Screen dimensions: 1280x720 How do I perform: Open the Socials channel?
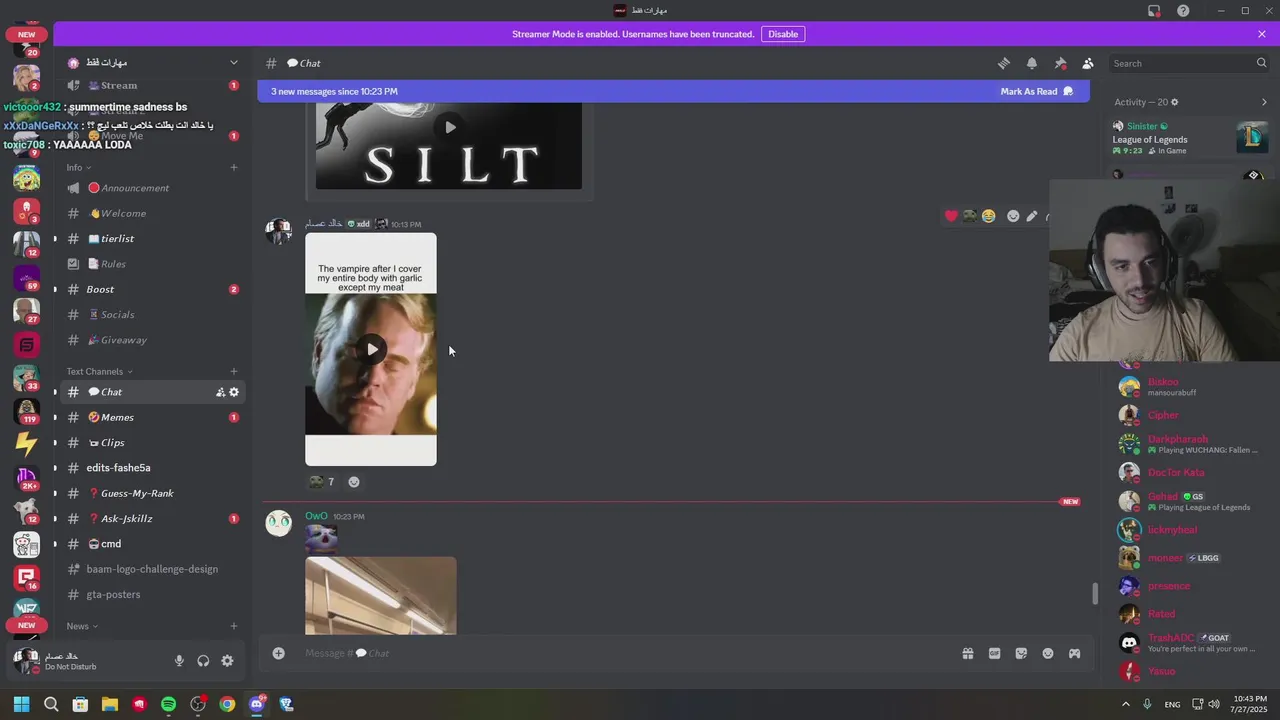[152, 314]
